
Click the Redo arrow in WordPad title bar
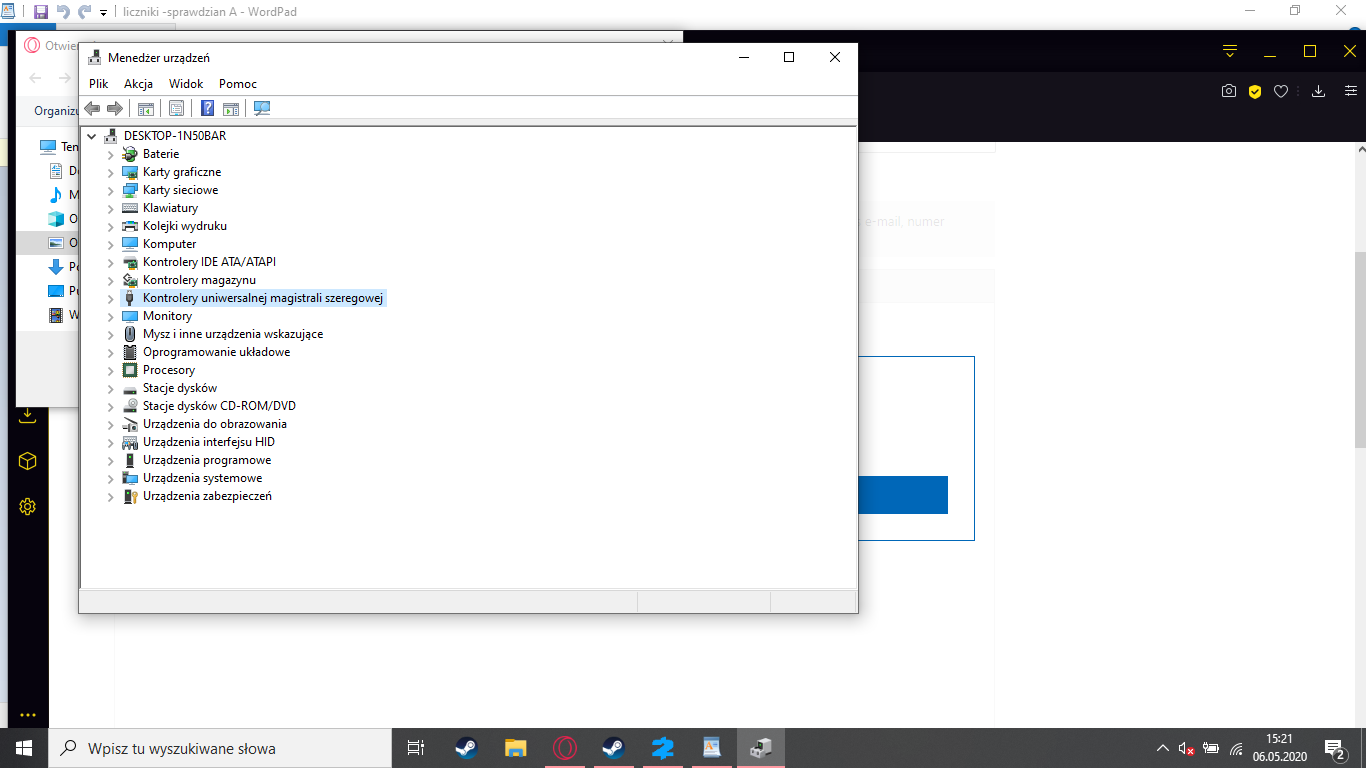click(85, 12)
